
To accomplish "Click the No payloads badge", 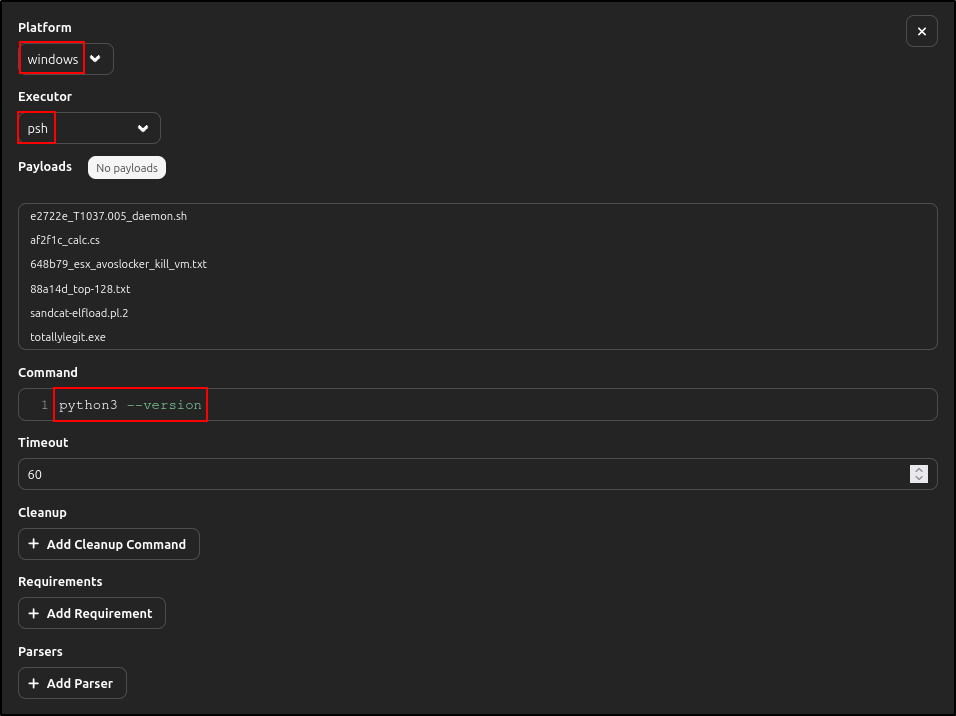I will click(x=127, y=168).
